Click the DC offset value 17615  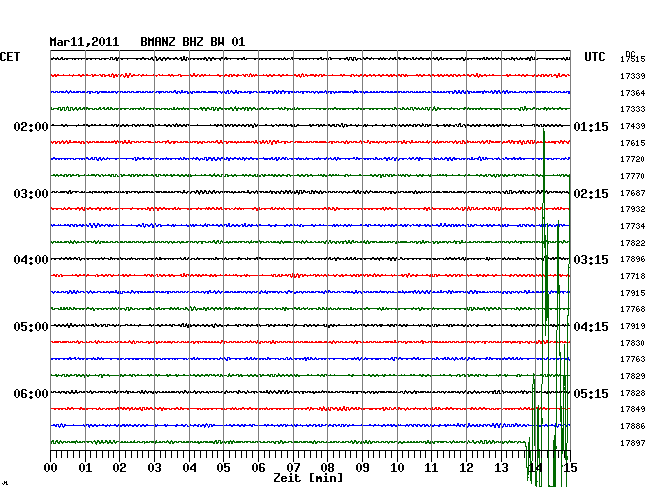[633, 143]
